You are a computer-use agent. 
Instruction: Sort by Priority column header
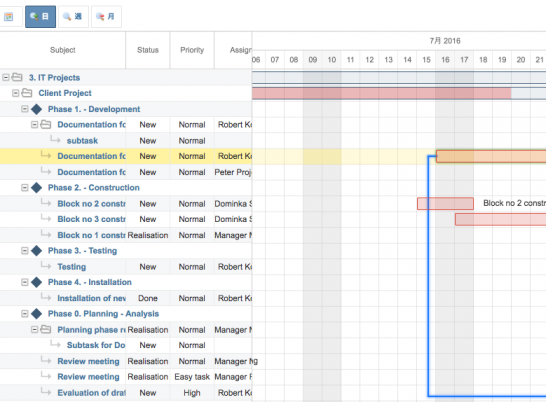192,50
